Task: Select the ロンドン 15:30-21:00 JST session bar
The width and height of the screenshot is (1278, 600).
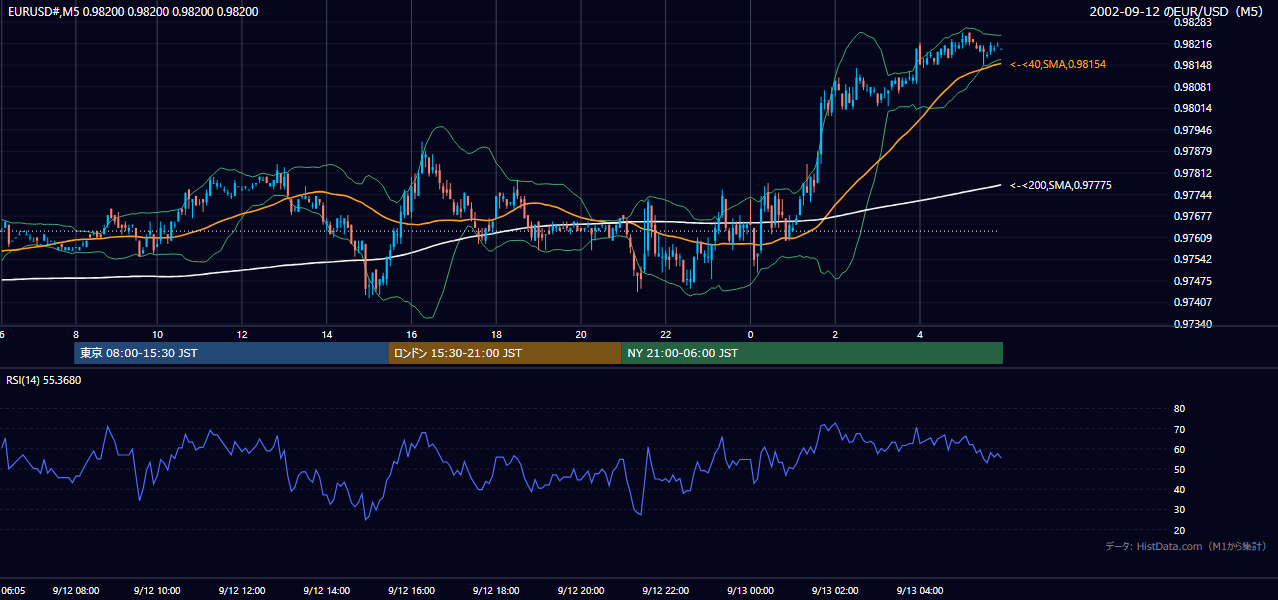Action: [x=505, y=353]
